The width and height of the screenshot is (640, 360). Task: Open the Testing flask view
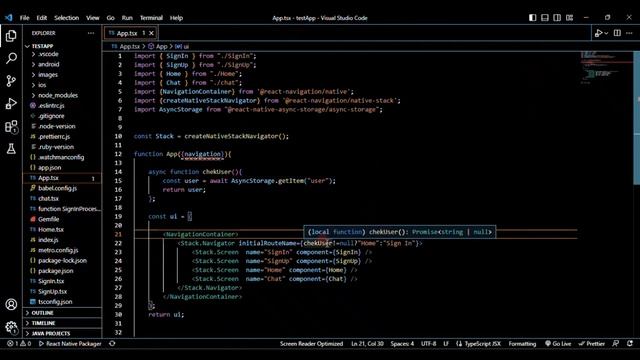[x=11, y=149]
